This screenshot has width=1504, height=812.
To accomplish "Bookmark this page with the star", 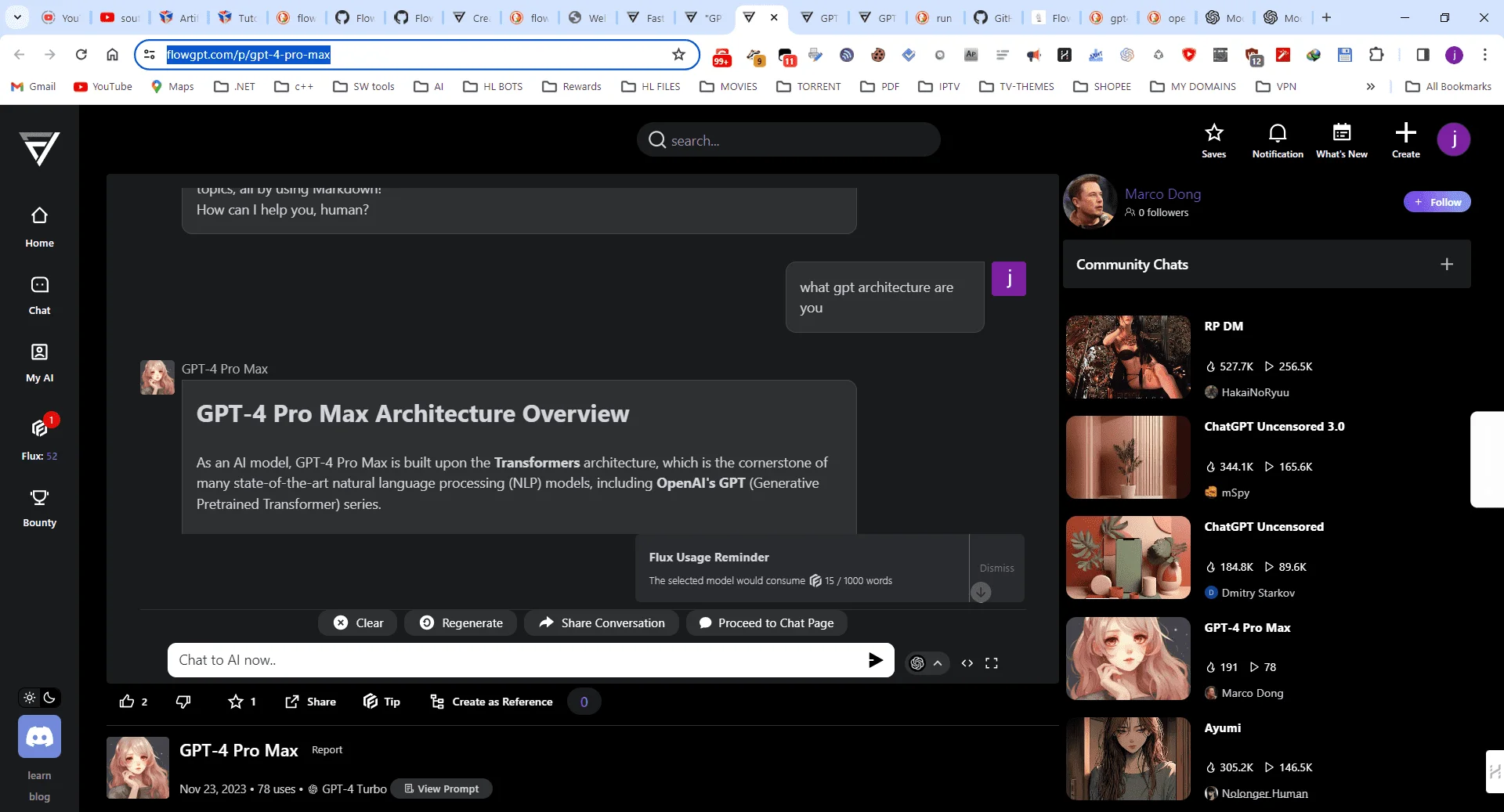I will 678,54.
